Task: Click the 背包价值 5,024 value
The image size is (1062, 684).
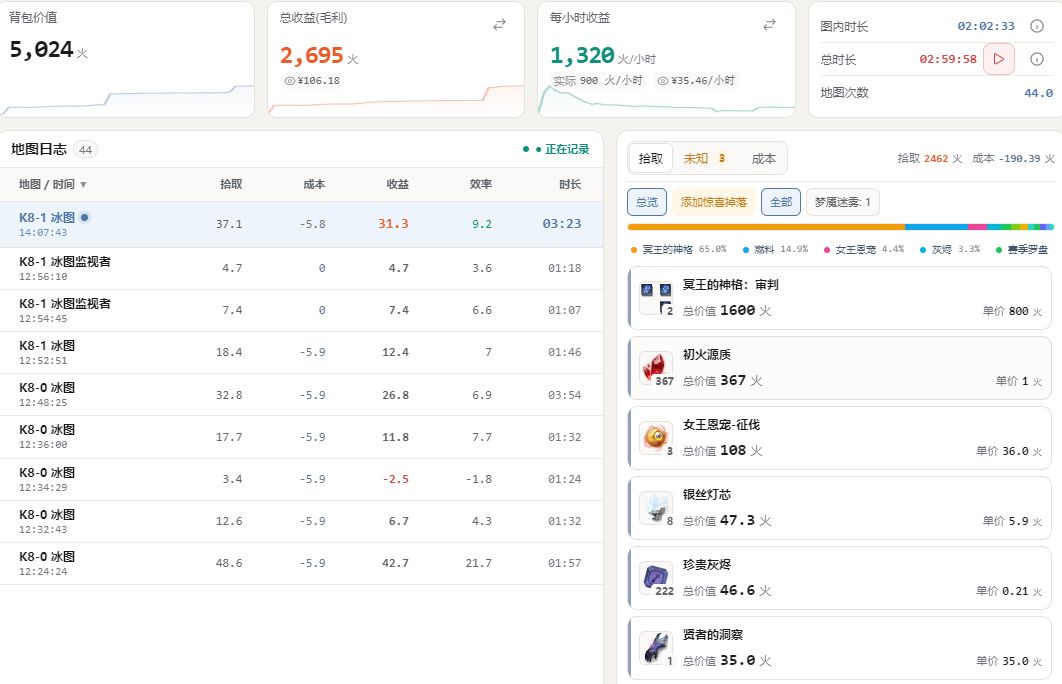Action: click(x=41, y=49)
